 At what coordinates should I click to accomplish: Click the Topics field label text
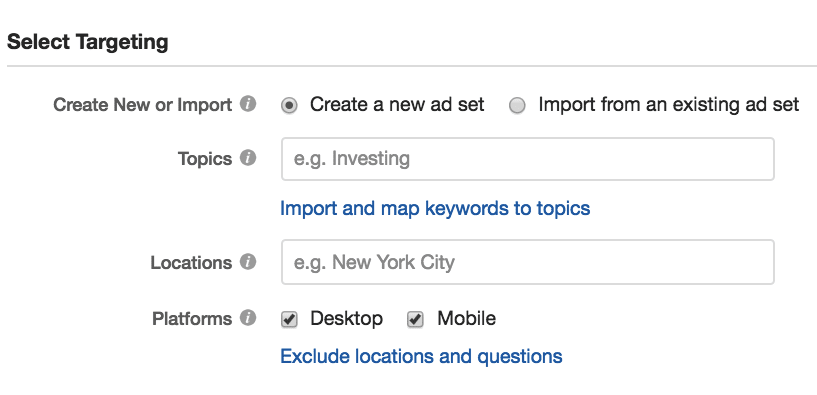pyautogui.click(x=205, y=158)
